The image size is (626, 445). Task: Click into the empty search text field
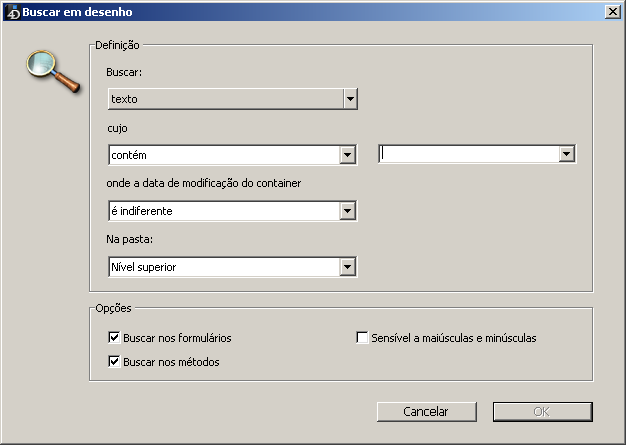[x=467, y=154]
